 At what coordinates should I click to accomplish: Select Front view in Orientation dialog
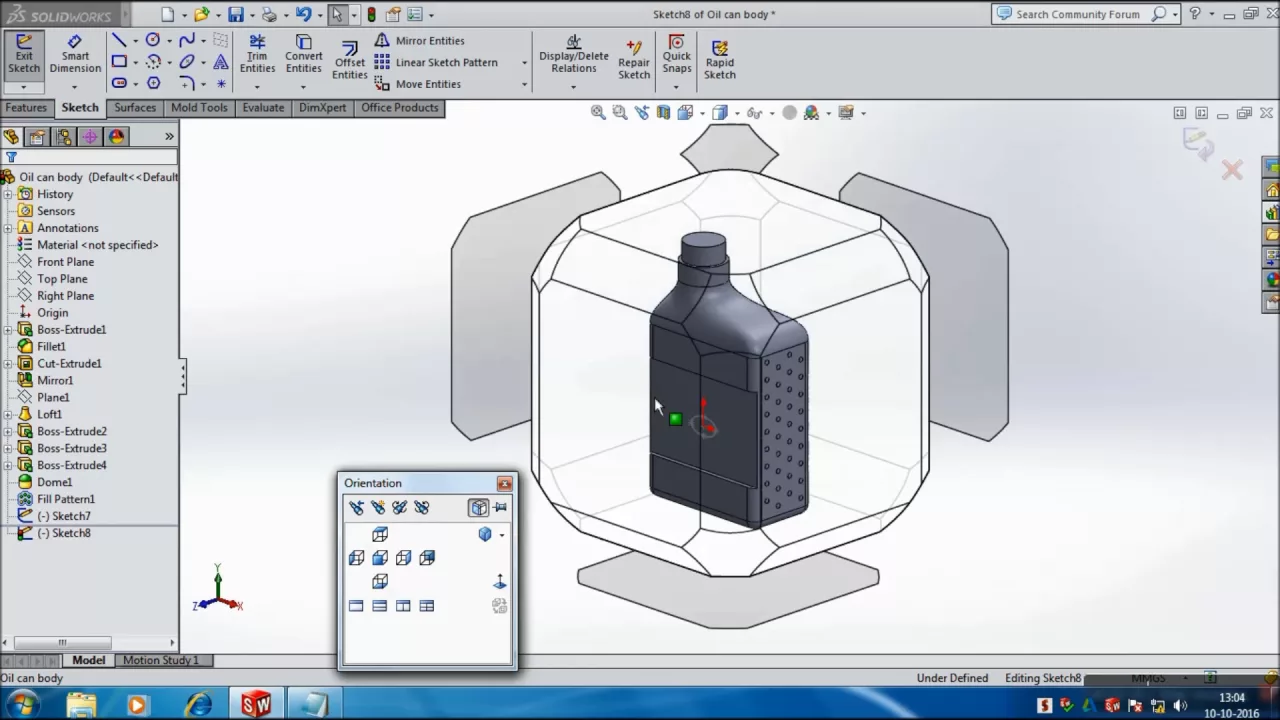[x=380, y=558]
